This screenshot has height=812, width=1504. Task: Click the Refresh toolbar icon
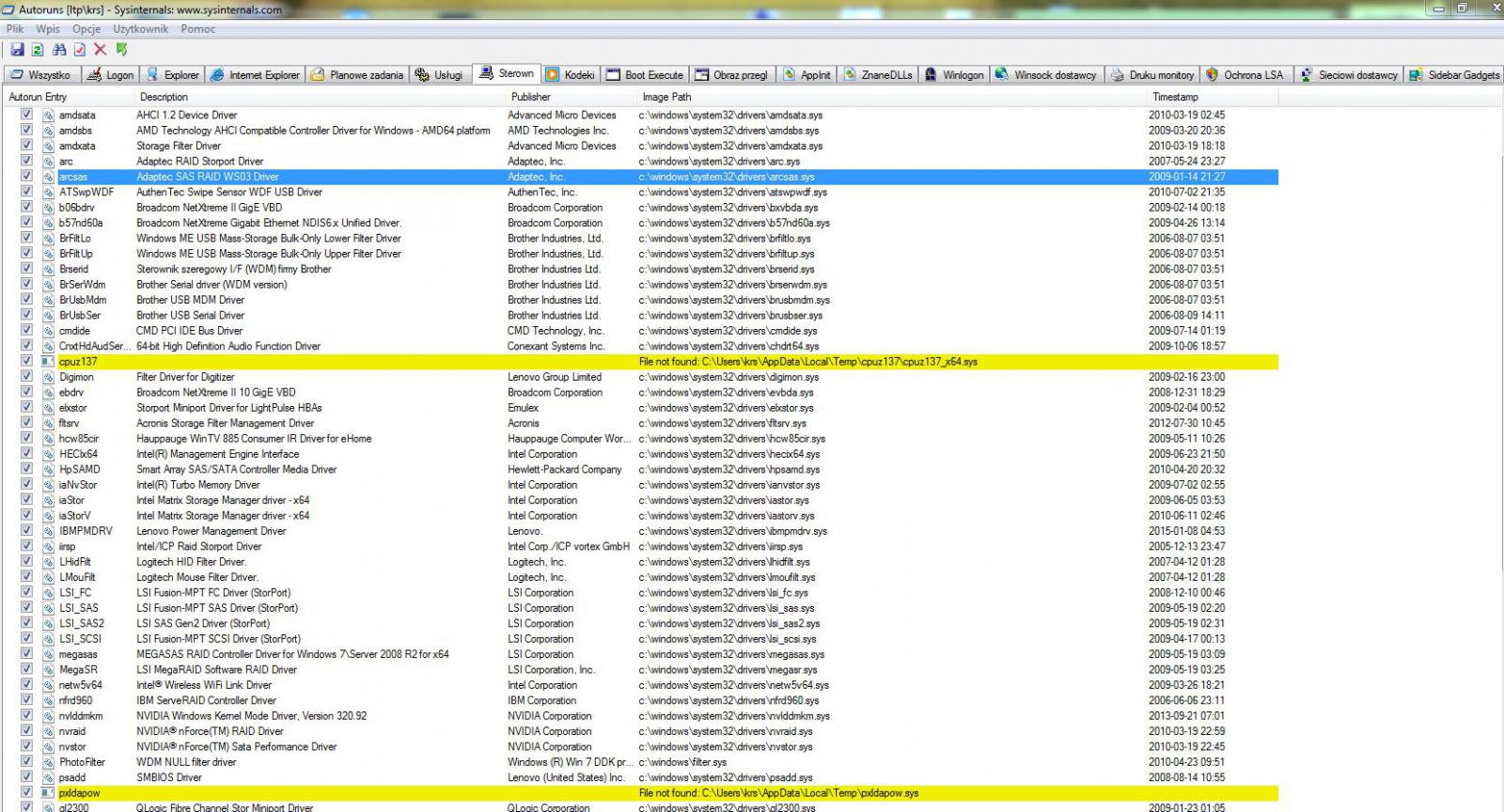point(37,49)
